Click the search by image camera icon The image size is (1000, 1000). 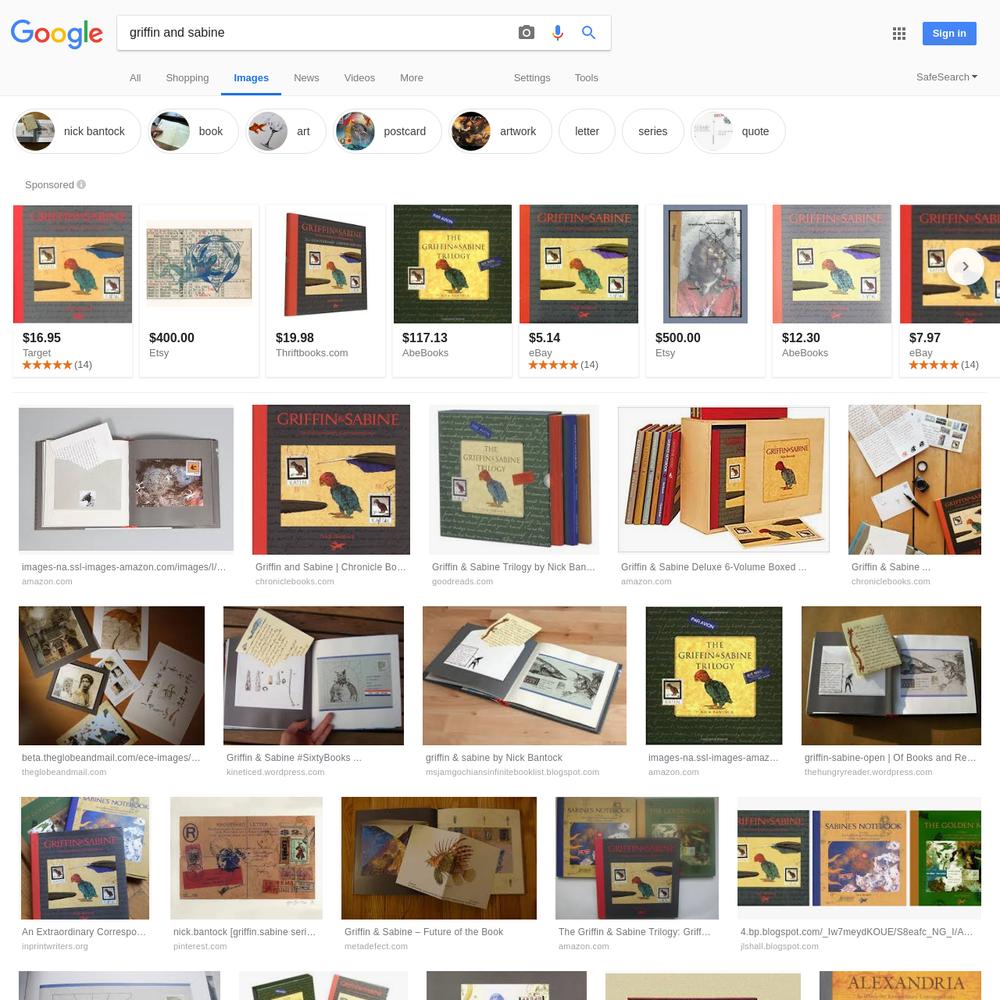point(526,33)
